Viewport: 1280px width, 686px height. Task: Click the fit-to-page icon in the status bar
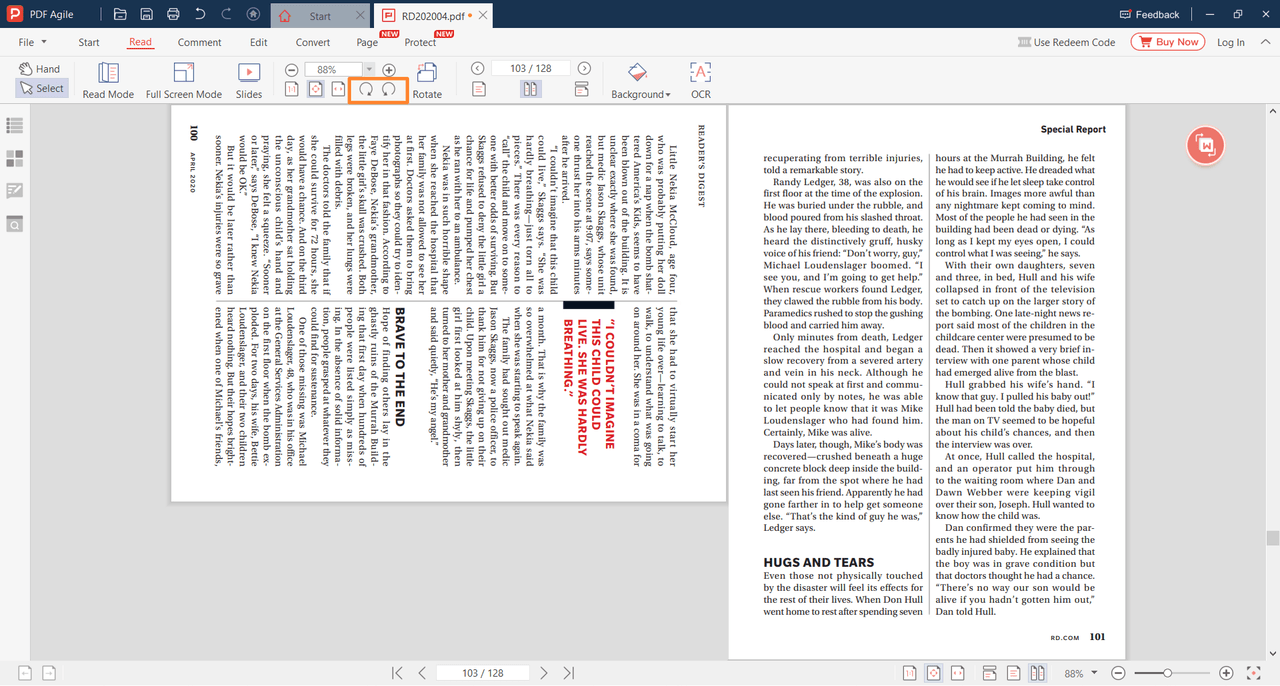(x=933, y=672)
